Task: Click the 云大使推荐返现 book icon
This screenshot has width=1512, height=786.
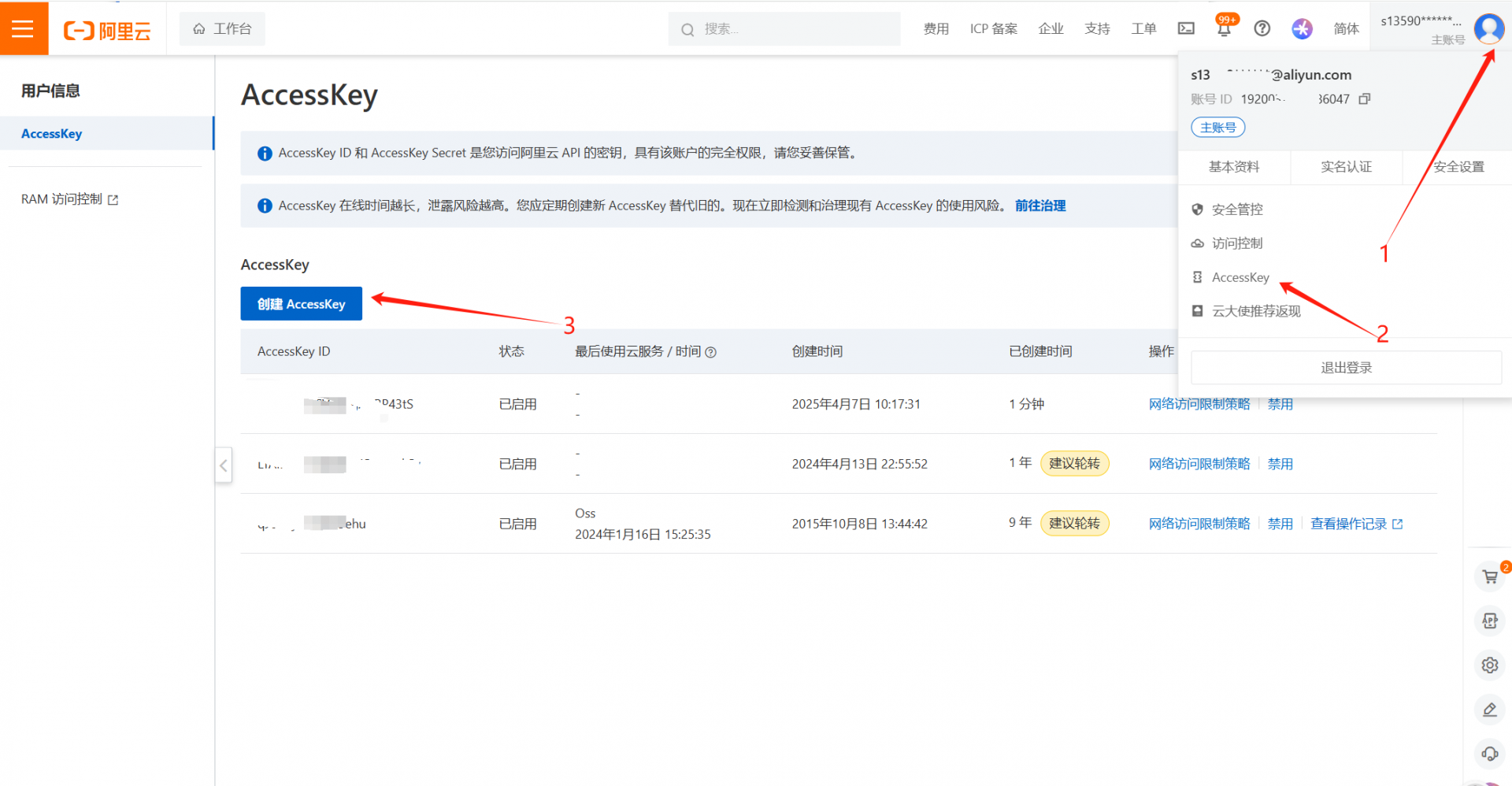Action: pos(1197,311)
